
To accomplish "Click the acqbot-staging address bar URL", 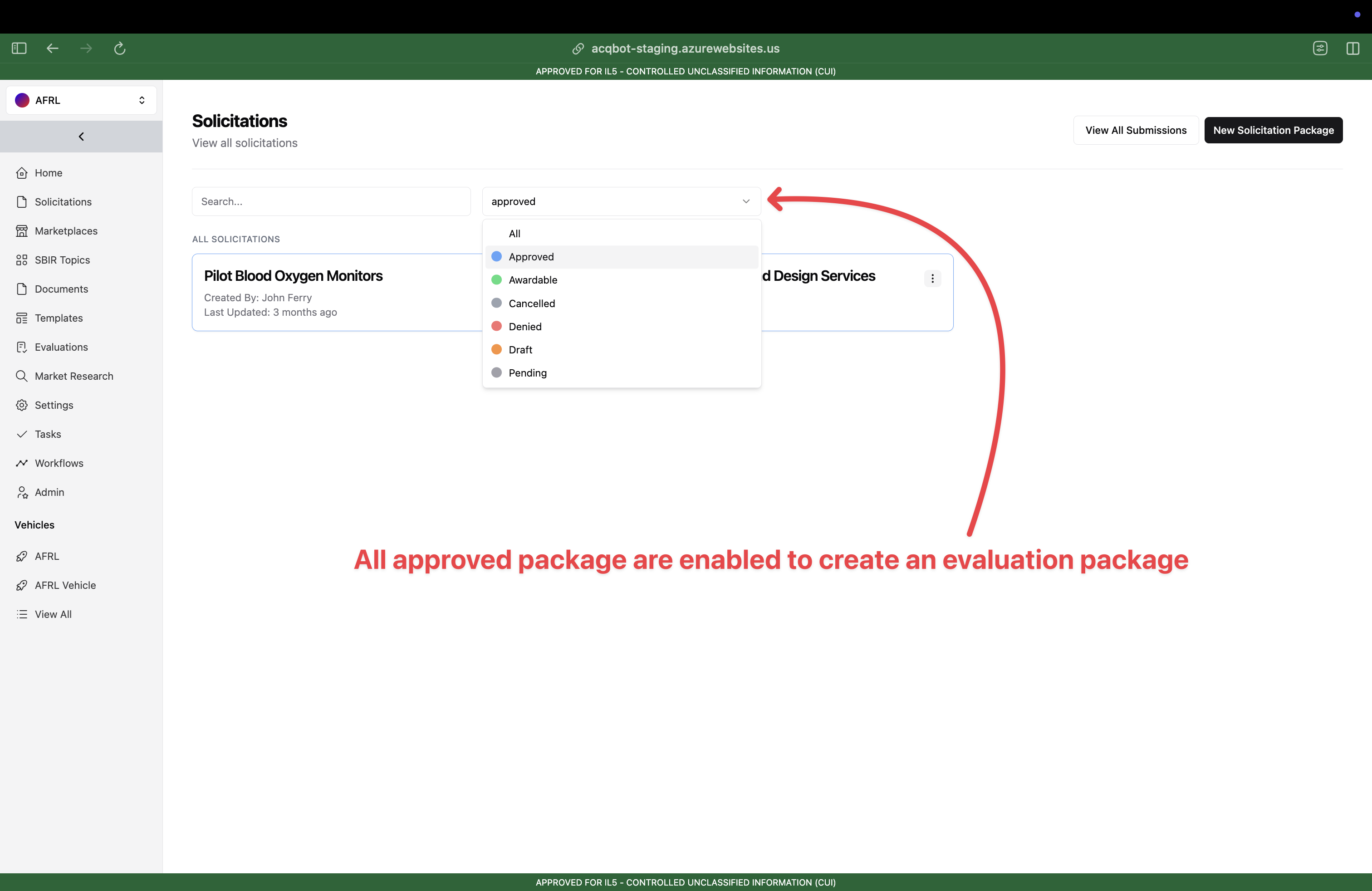I will point(685,49).
